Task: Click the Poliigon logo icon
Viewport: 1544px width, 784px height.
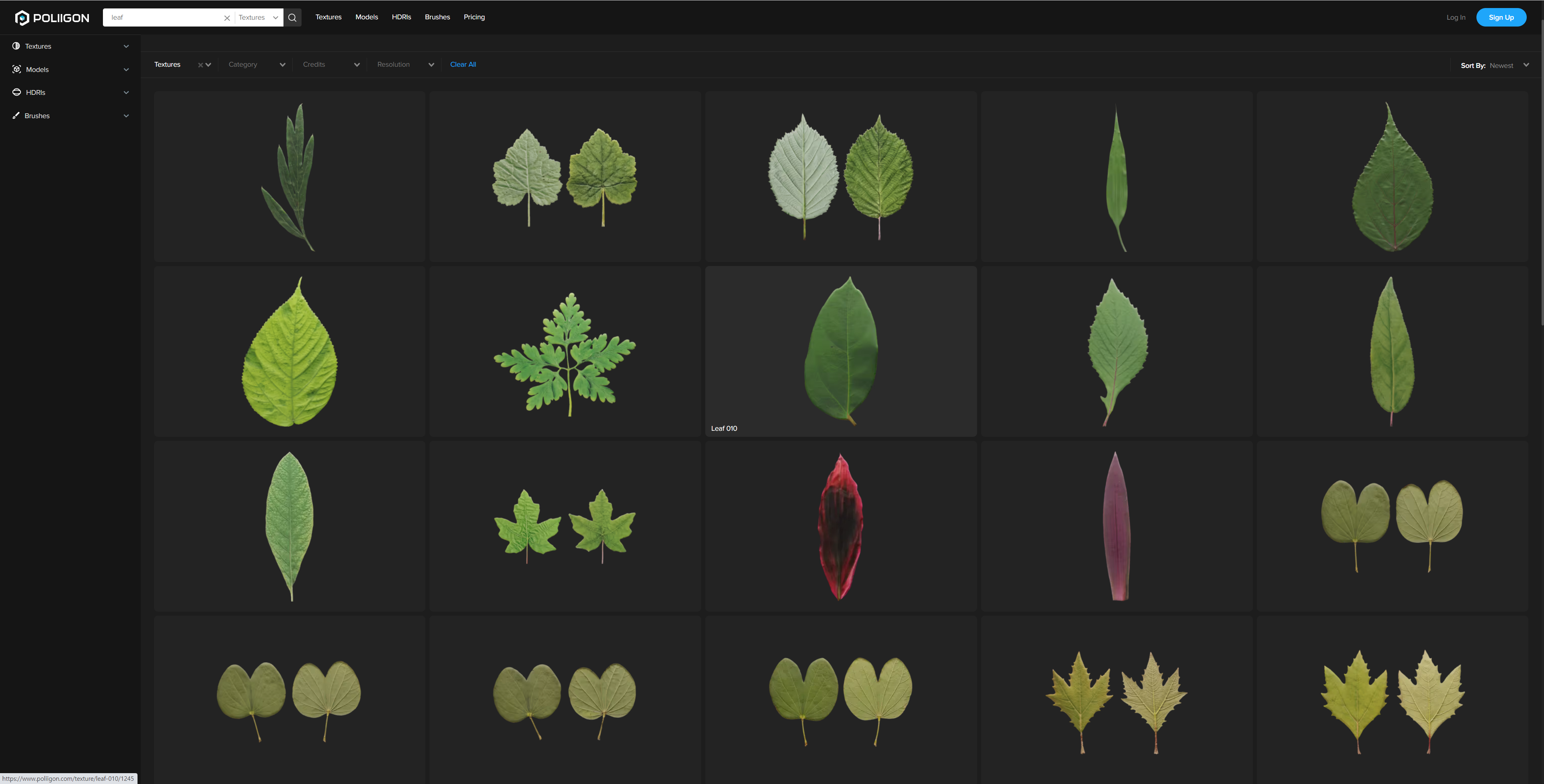Action: [x=22, y=18]
